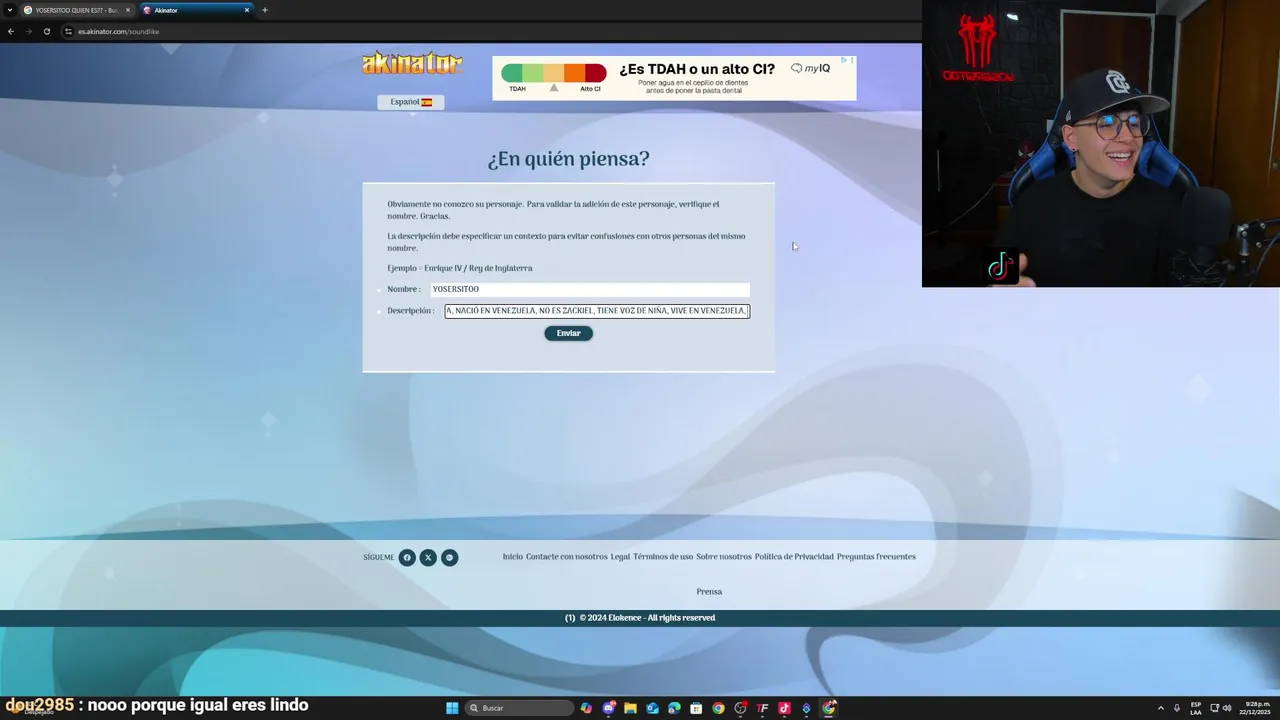Viewport: 1280px width, 720px height.
Task: Submit the form with Enviar
Action: pyautogui.click(x=568, y=333)
